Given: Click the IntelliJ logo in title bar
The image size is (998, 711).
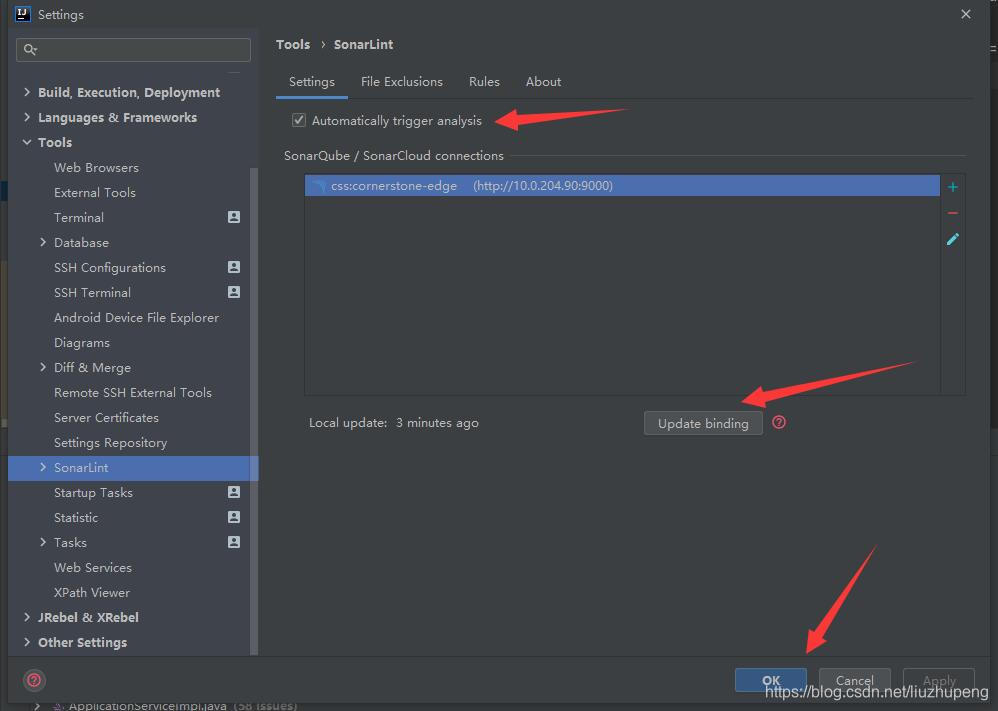Looking at the screenshot, I should tap(22, 14).
